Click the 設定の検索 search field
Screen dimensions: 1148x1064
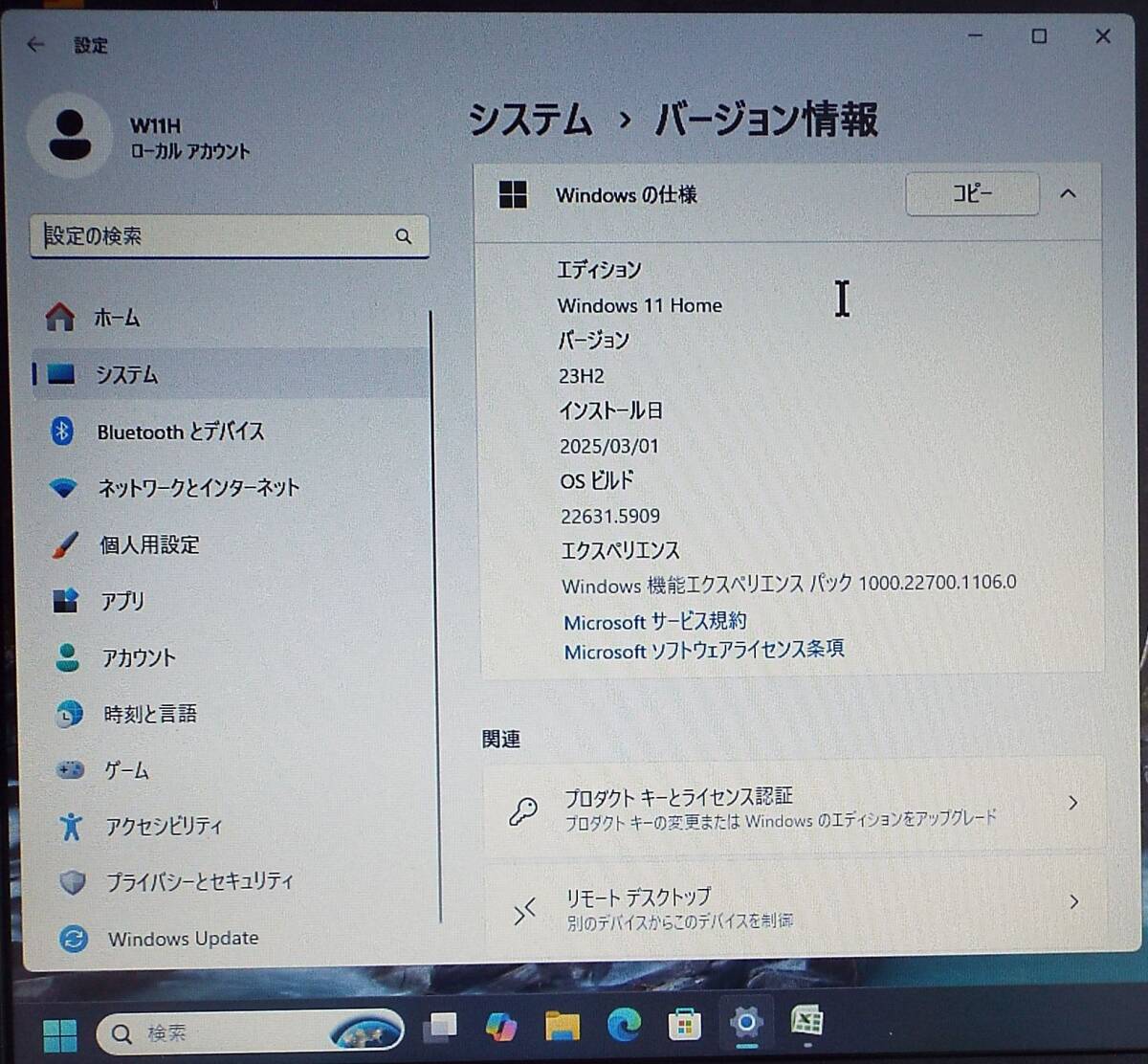[x=230, y=235]
